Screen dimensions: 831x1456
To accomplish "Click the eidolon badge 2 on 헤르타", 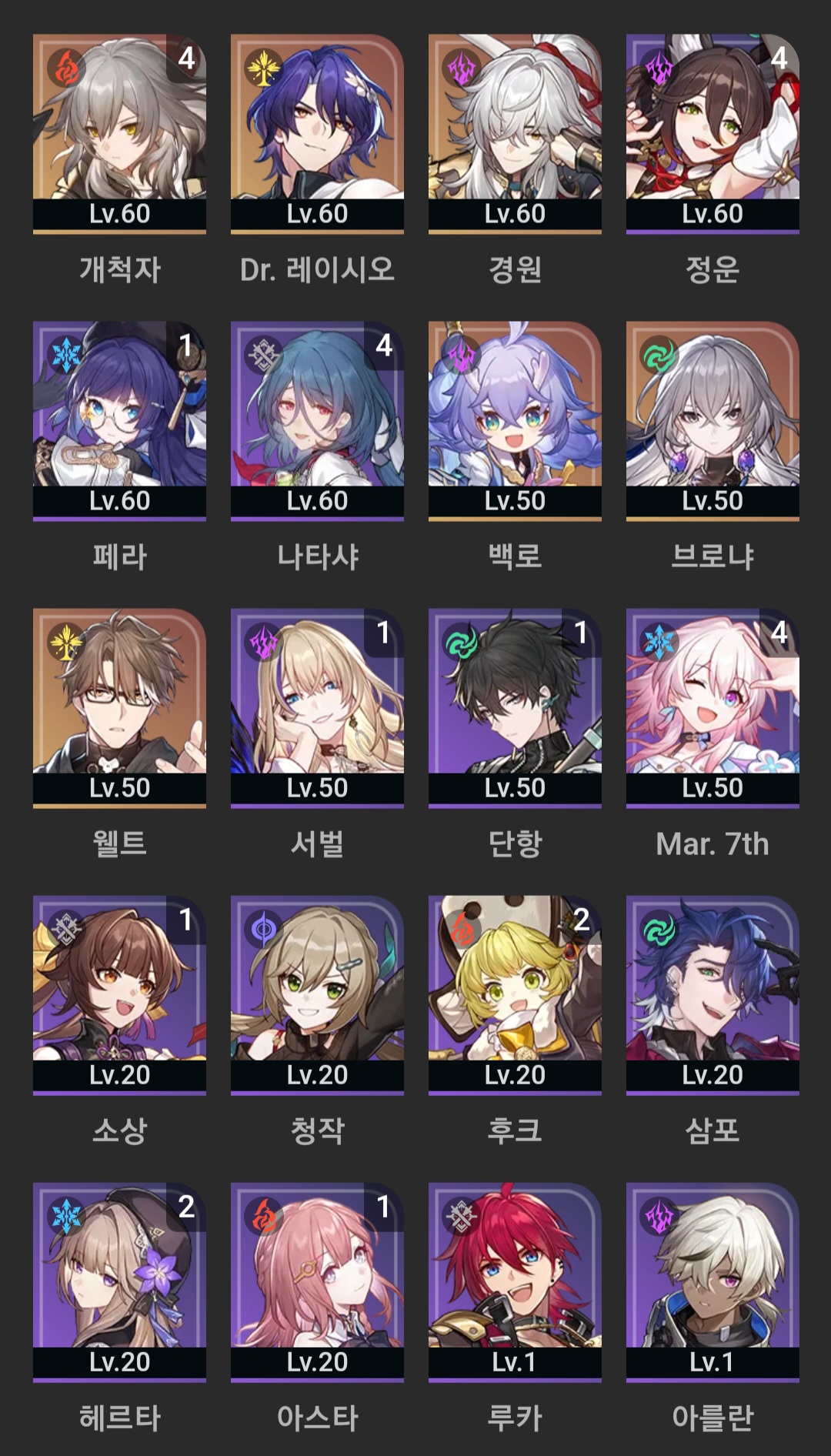I will click(x=186, y=1206).
